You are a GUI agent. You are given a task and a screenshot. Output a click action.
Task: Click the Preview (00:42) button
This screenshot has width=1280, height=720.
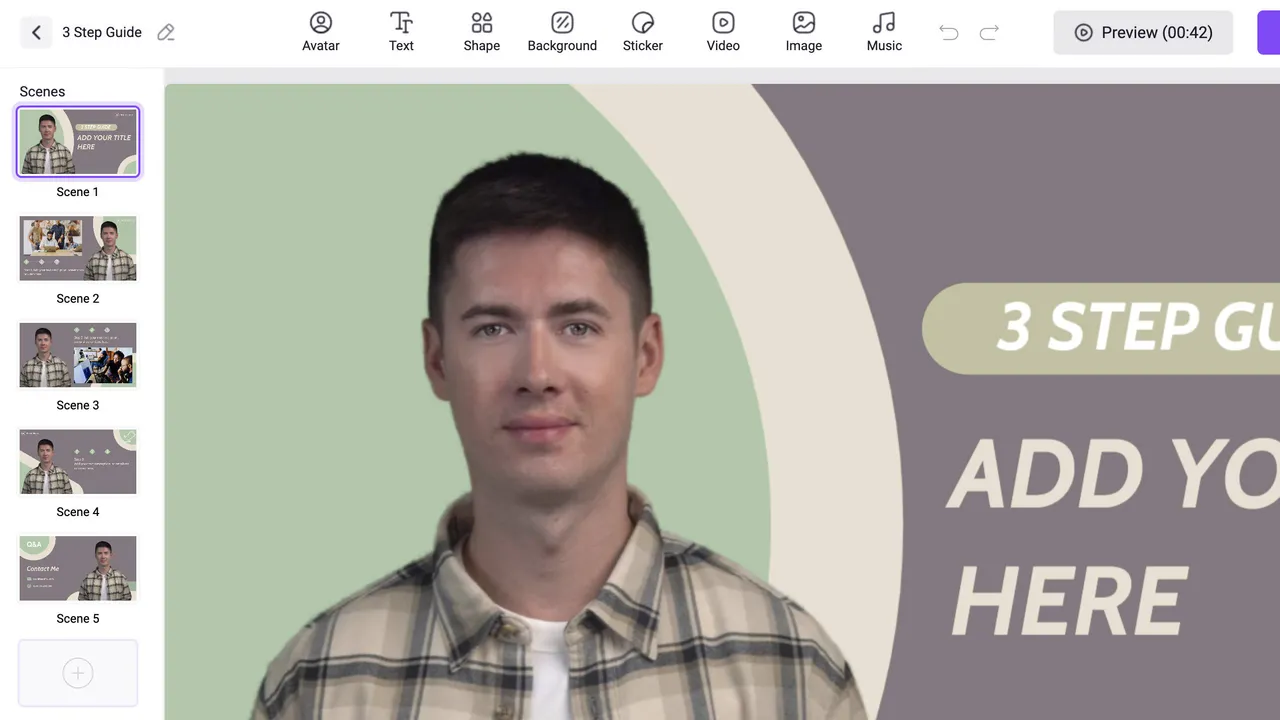(x=1143, y=33)
